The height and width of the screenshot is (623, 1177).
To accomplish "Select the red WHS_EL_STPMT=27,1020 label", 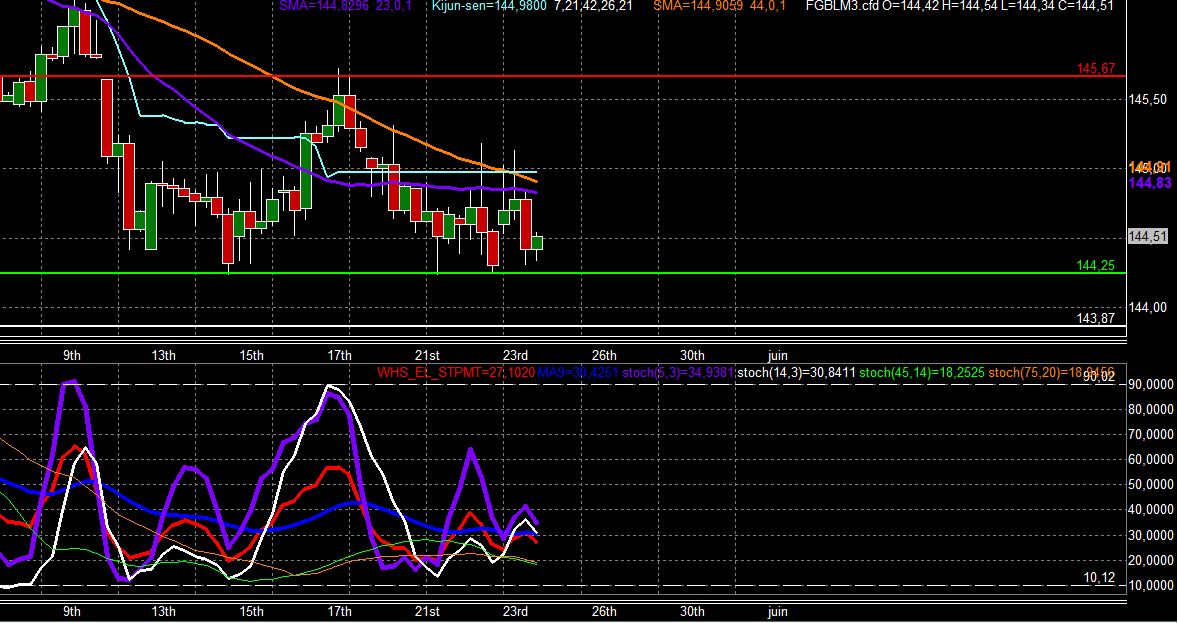I will [456, 372].
